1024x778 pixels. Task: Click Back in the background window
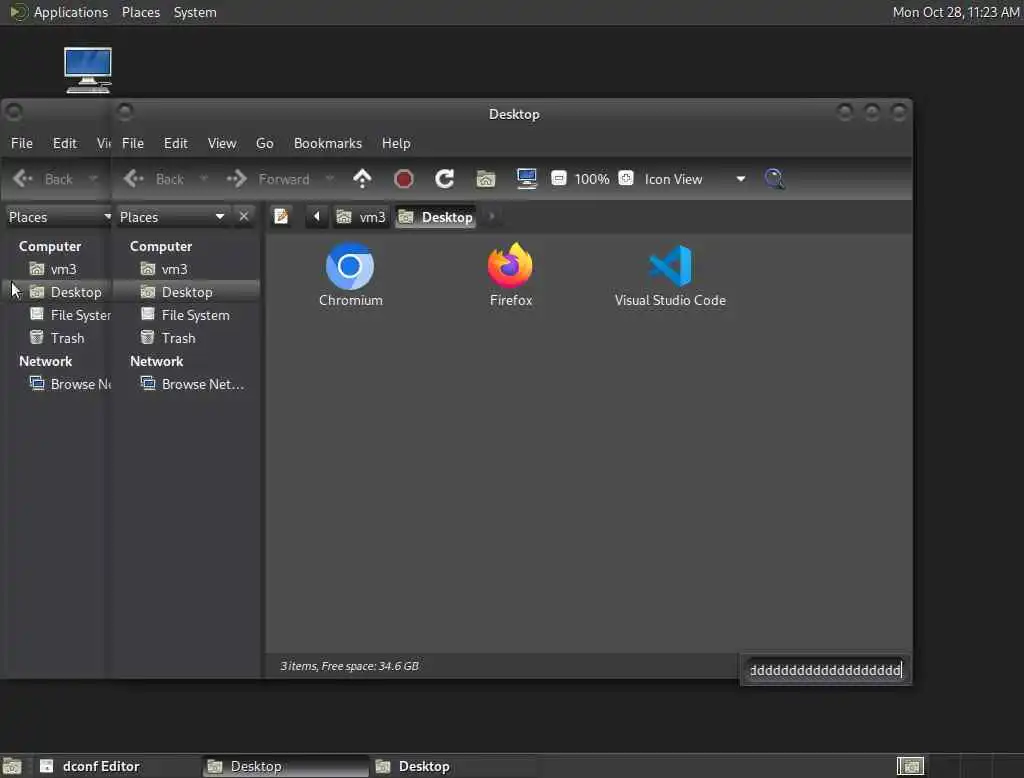[43, 178]
